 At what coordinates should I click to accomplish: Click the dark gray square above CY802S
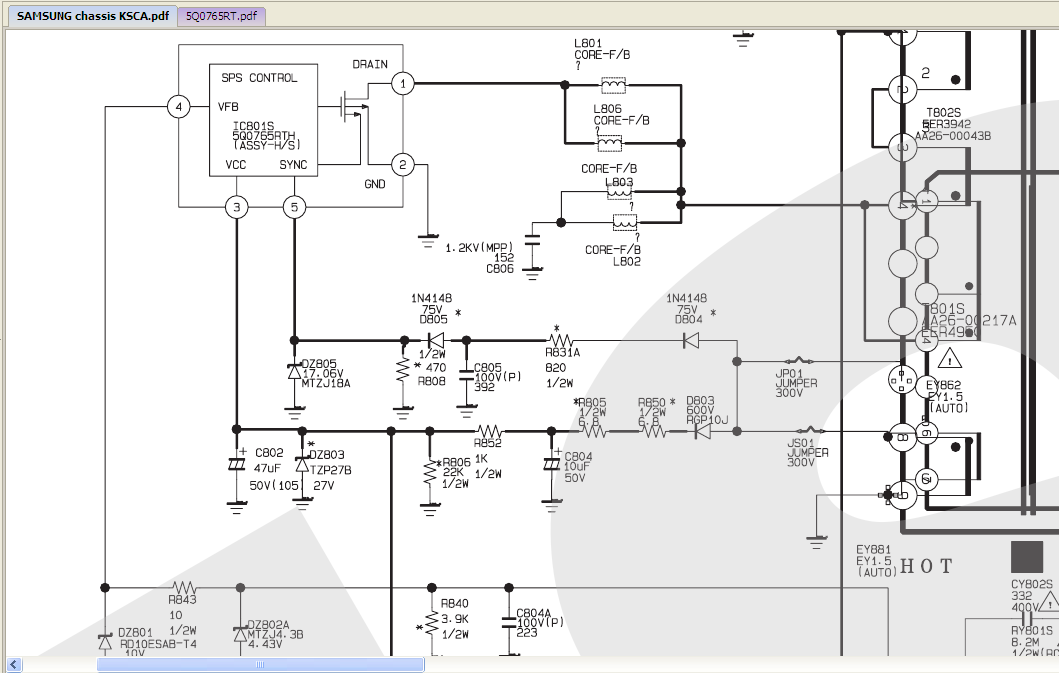1026,557
